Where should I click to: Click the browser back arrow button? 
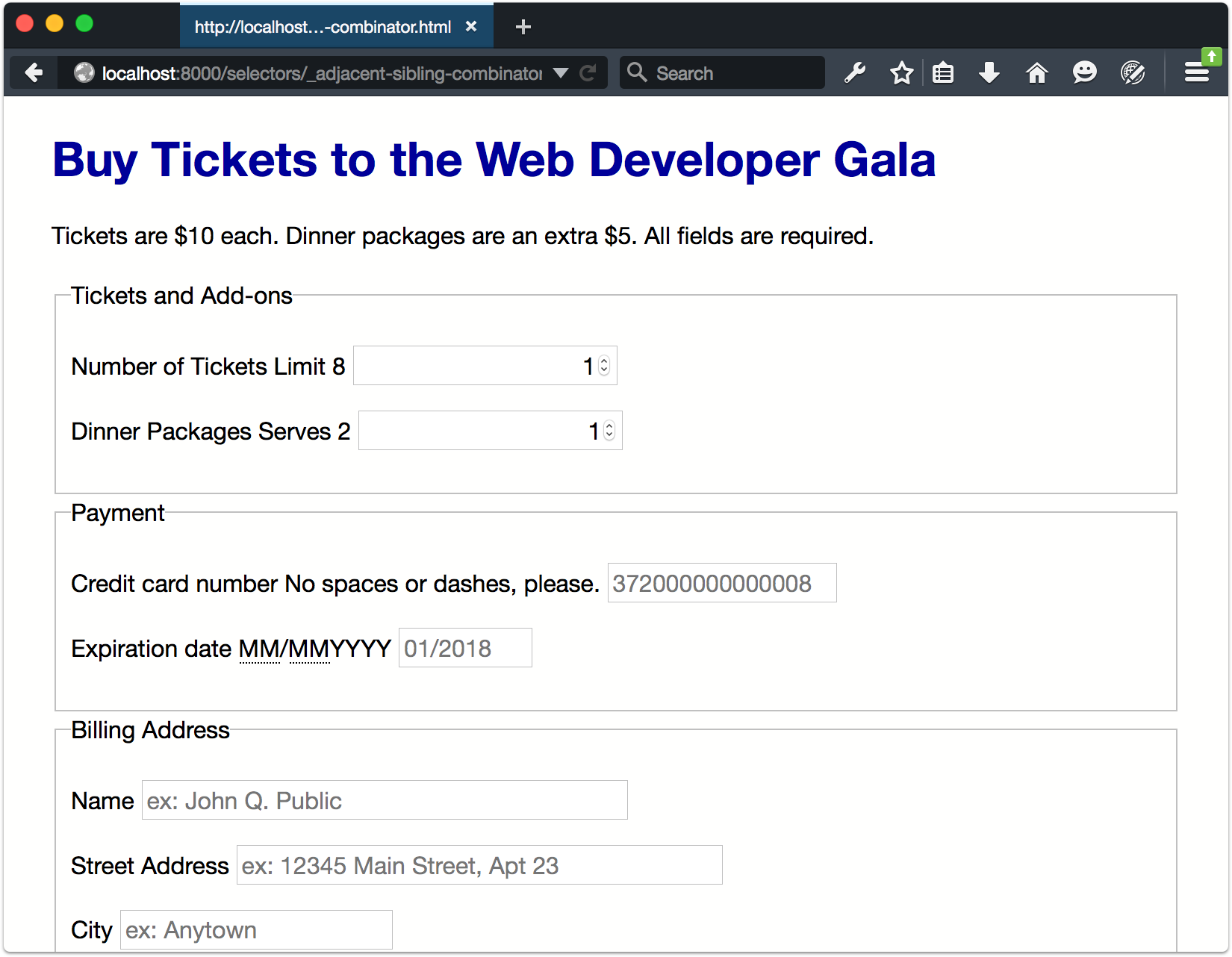(x=34, y=73)
